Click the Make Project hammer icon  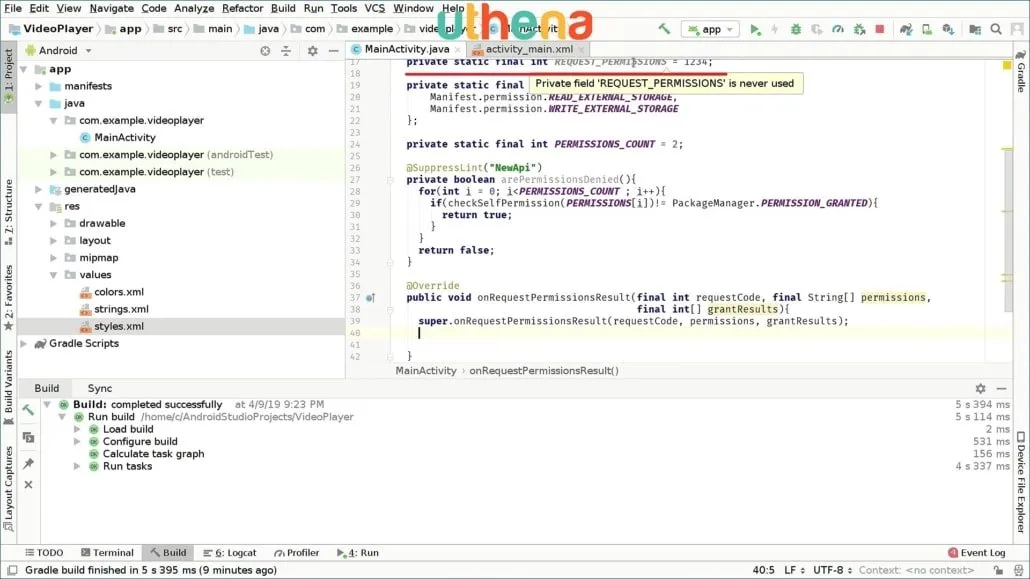664,29
